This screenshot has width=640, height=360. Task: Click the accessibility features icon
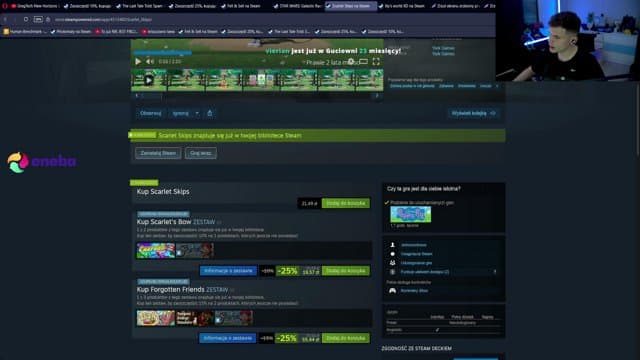point(393,272)
